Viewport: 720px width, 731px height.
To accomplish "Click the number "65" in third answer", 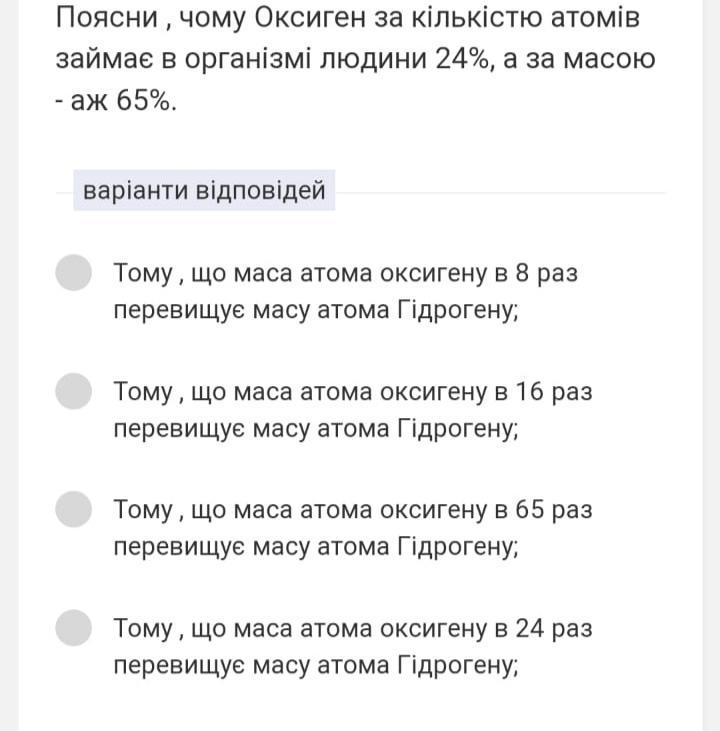I will [x=529, y=510].
